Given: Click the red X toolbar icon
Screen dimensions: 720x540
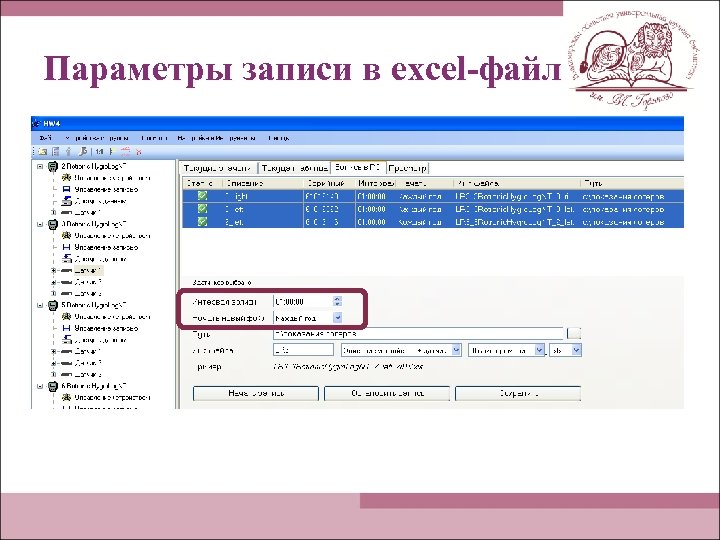Looking at the screenshot, I should 139,152.
